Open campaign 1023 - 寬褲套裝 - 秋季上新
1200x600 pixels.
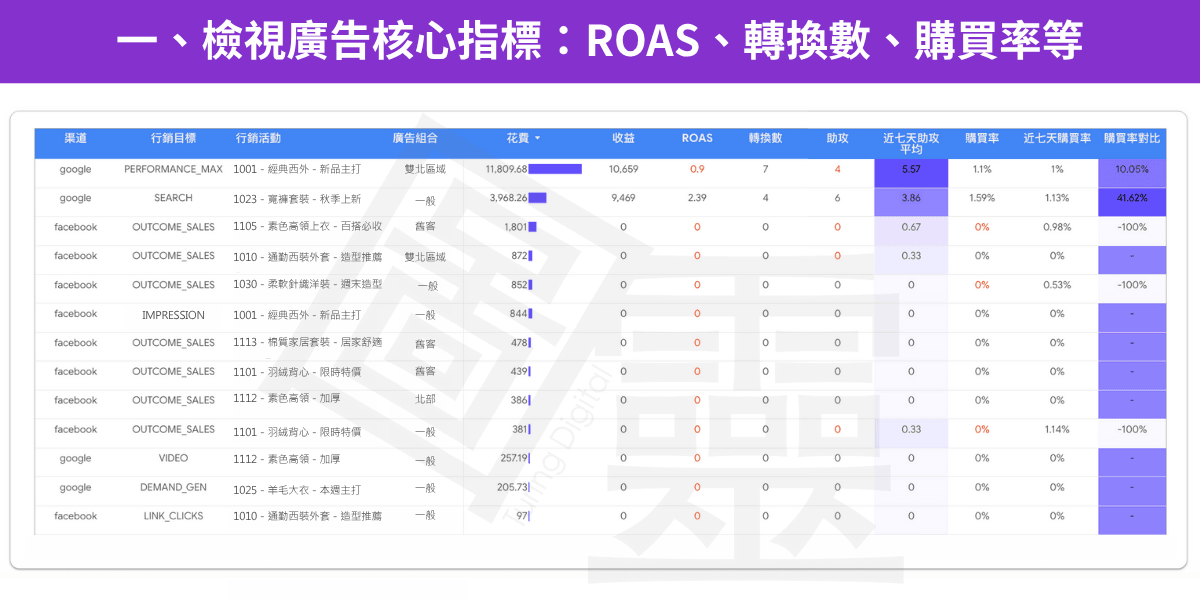(297, 198)
